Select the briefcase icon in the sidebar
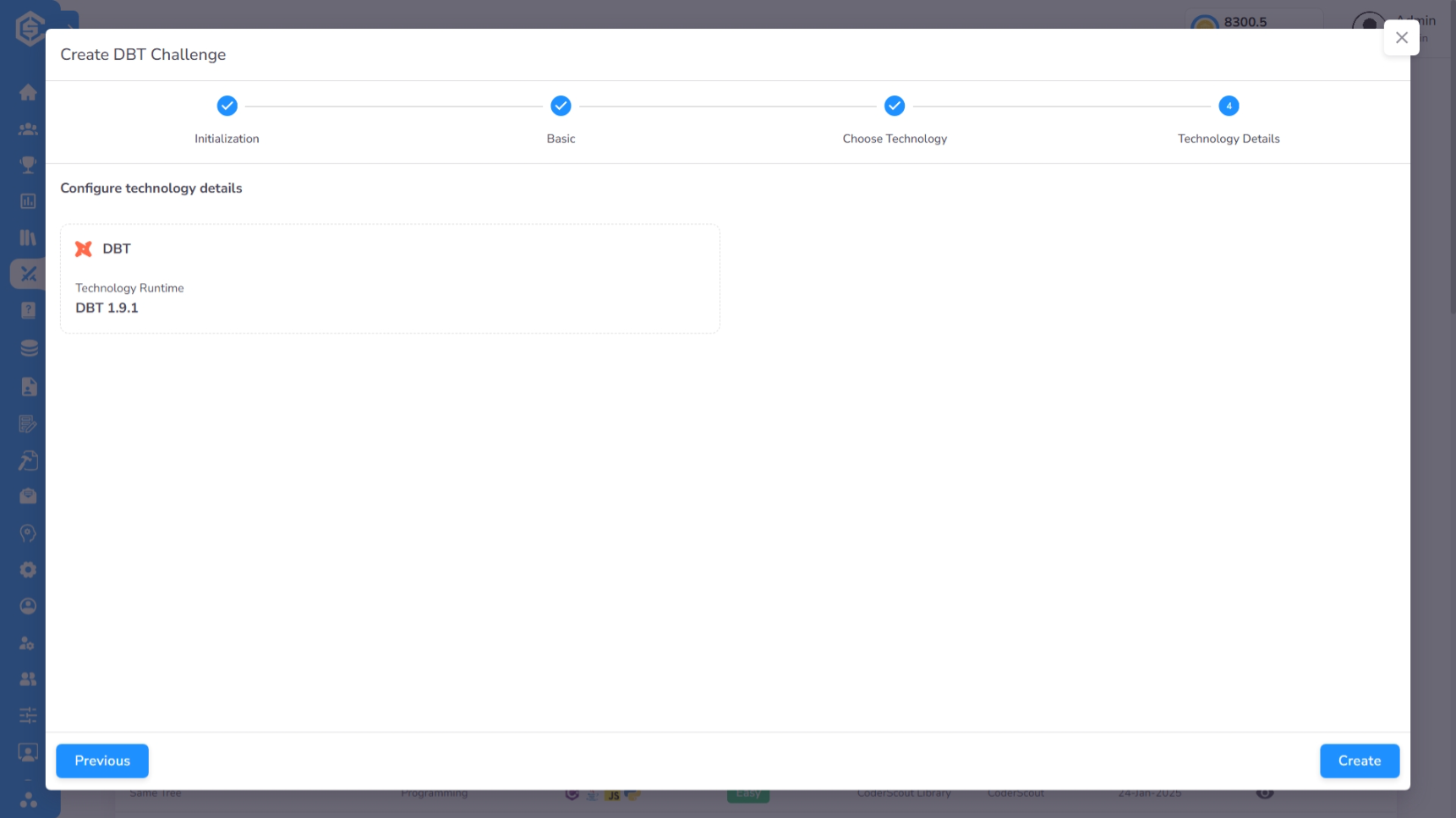The height and width of the screenshot is (818, 1456). [x=28, y=496]
